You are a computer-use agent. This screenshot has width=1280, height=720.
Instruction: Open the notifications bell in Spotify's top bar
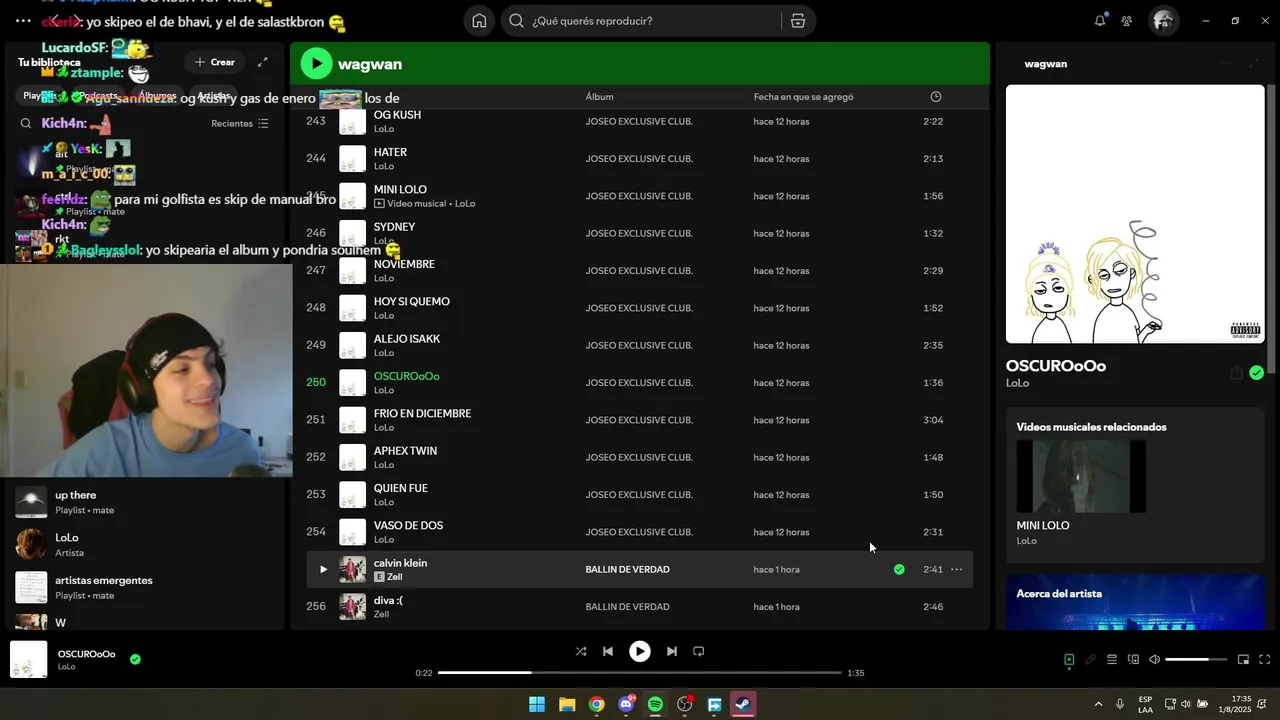(1100, 20)
